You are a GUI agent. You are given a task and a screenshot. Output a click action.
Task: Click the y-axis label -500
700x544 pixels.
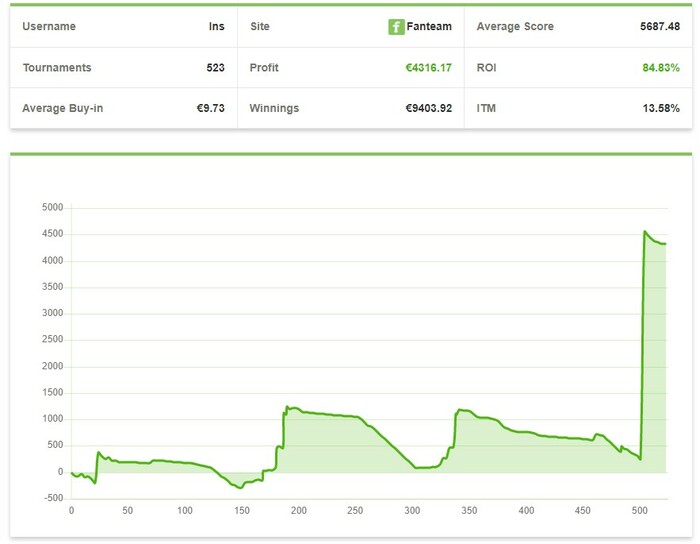[54, 498]
